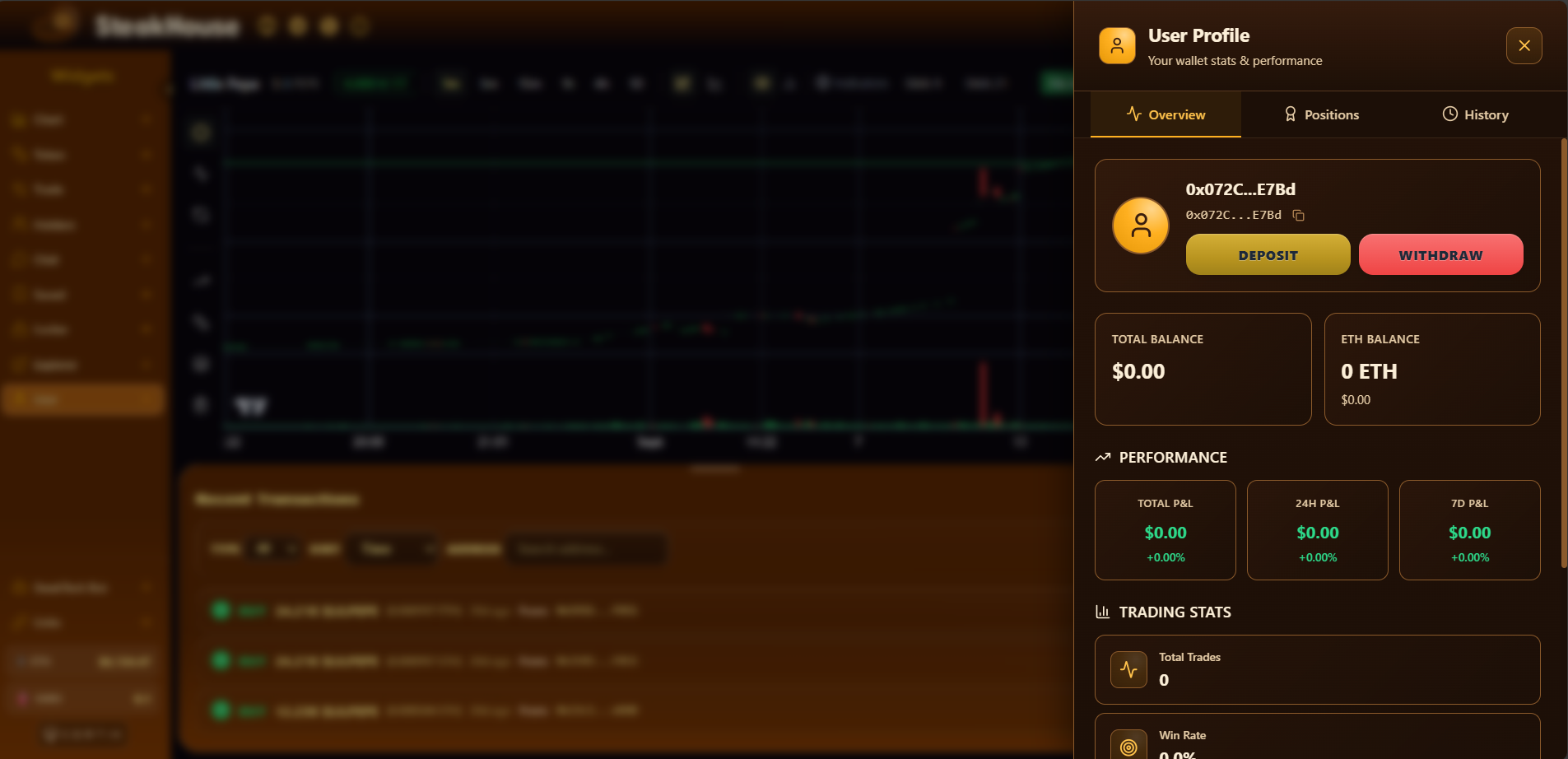Open the Positions tab
1568x759 pixels.
click(x=1322, y=114)
